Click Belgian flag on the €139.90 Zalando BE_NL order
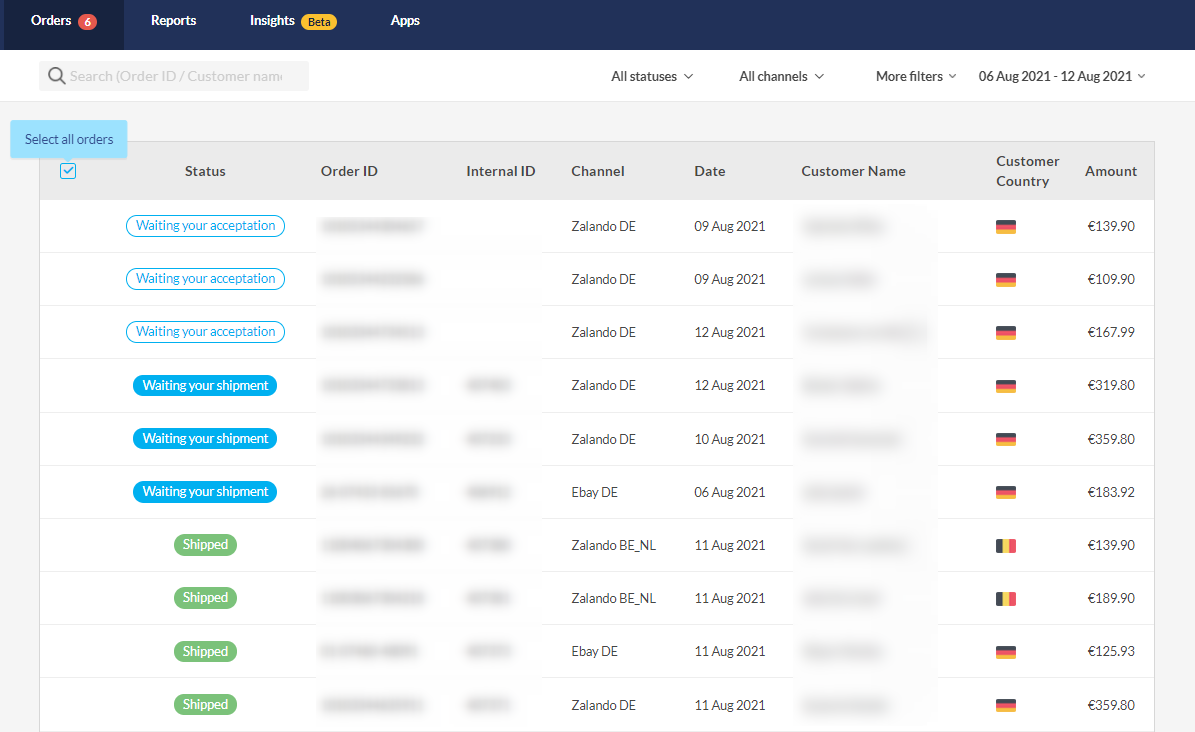The width and height of the screenshot is (1195, 732). [x=1005, y=546]
